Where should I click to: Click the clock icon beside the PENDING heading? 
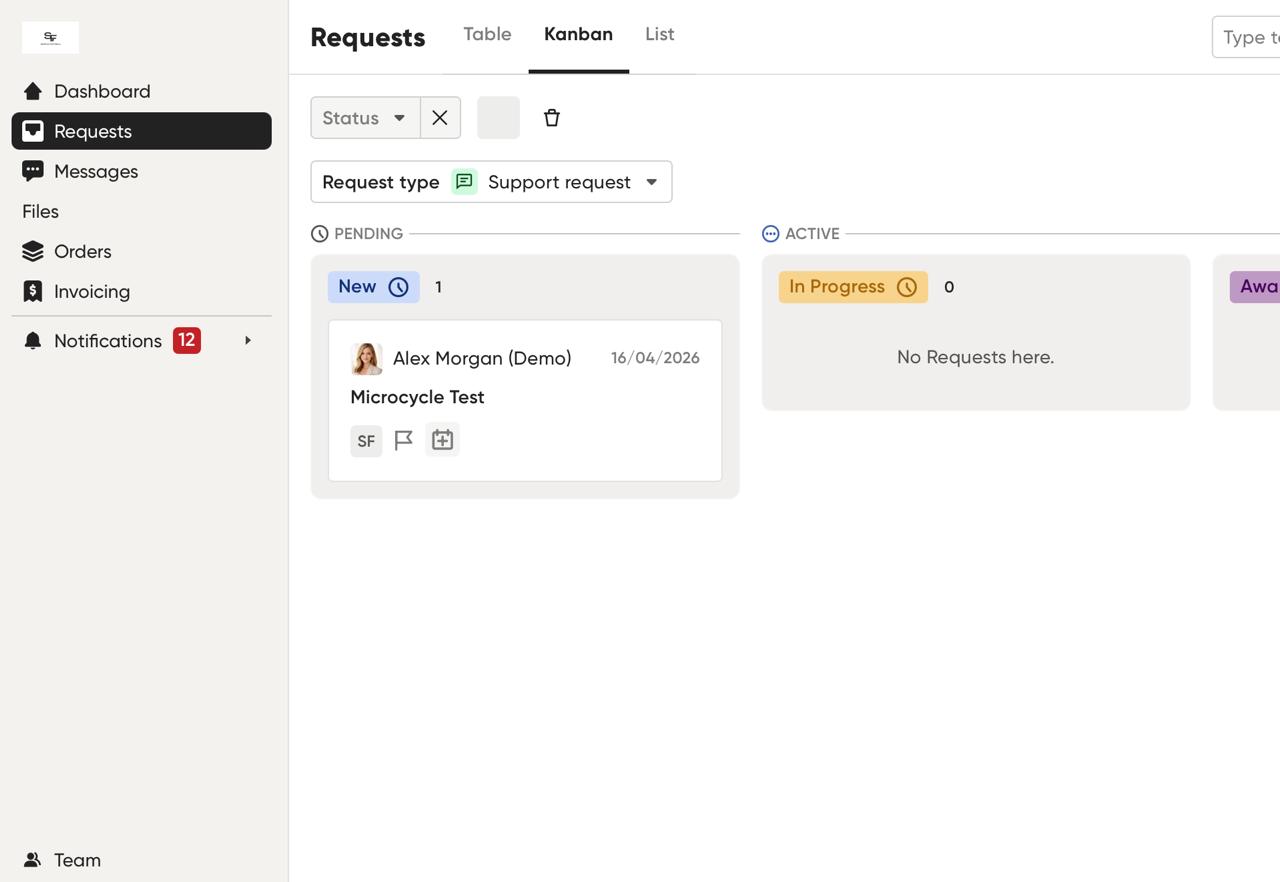pos(320,234)
